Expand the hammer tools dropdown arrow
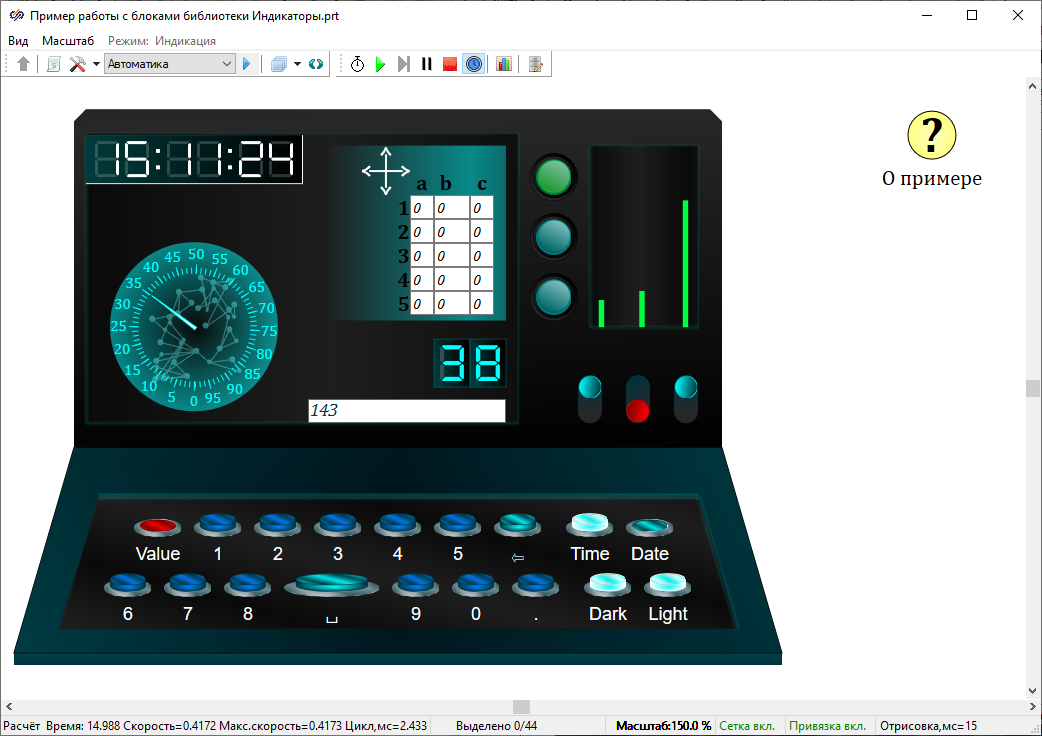1042x736 pixels. click(96, 64)
